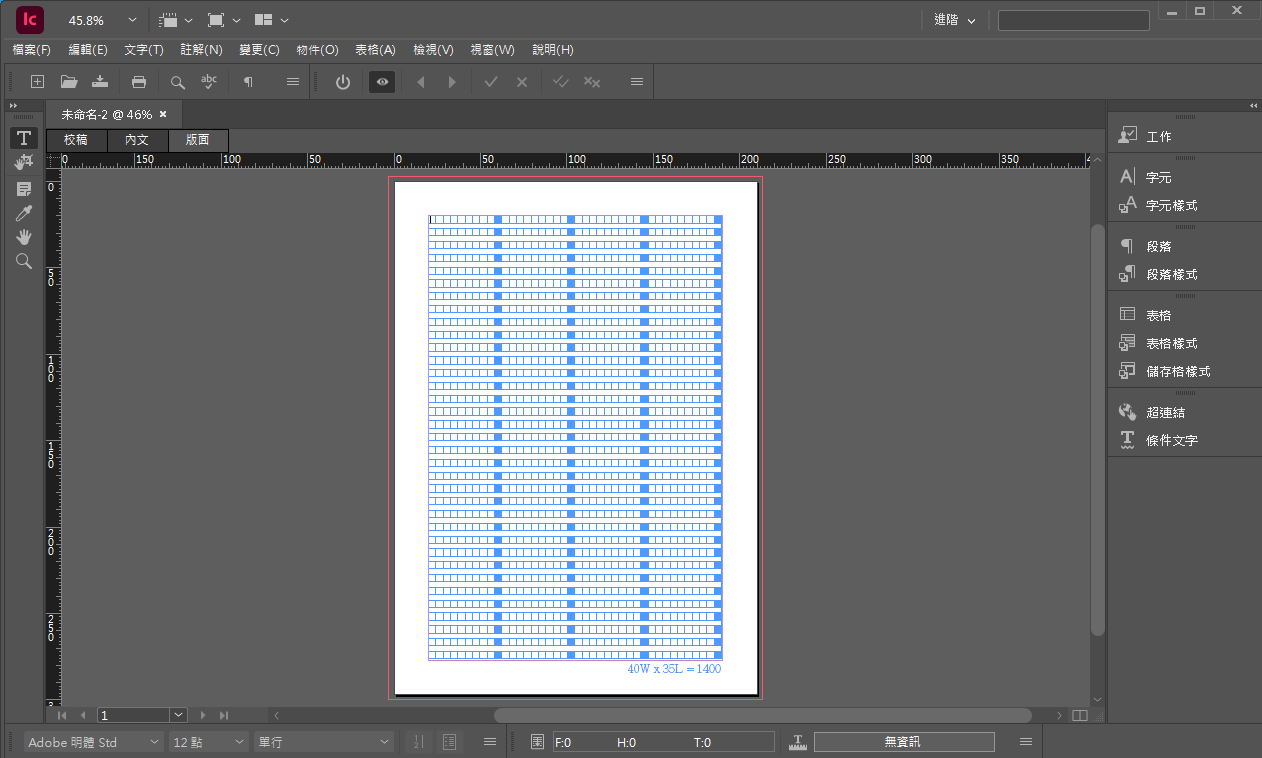Switch to the 版面 view tab

coord(198,140)
